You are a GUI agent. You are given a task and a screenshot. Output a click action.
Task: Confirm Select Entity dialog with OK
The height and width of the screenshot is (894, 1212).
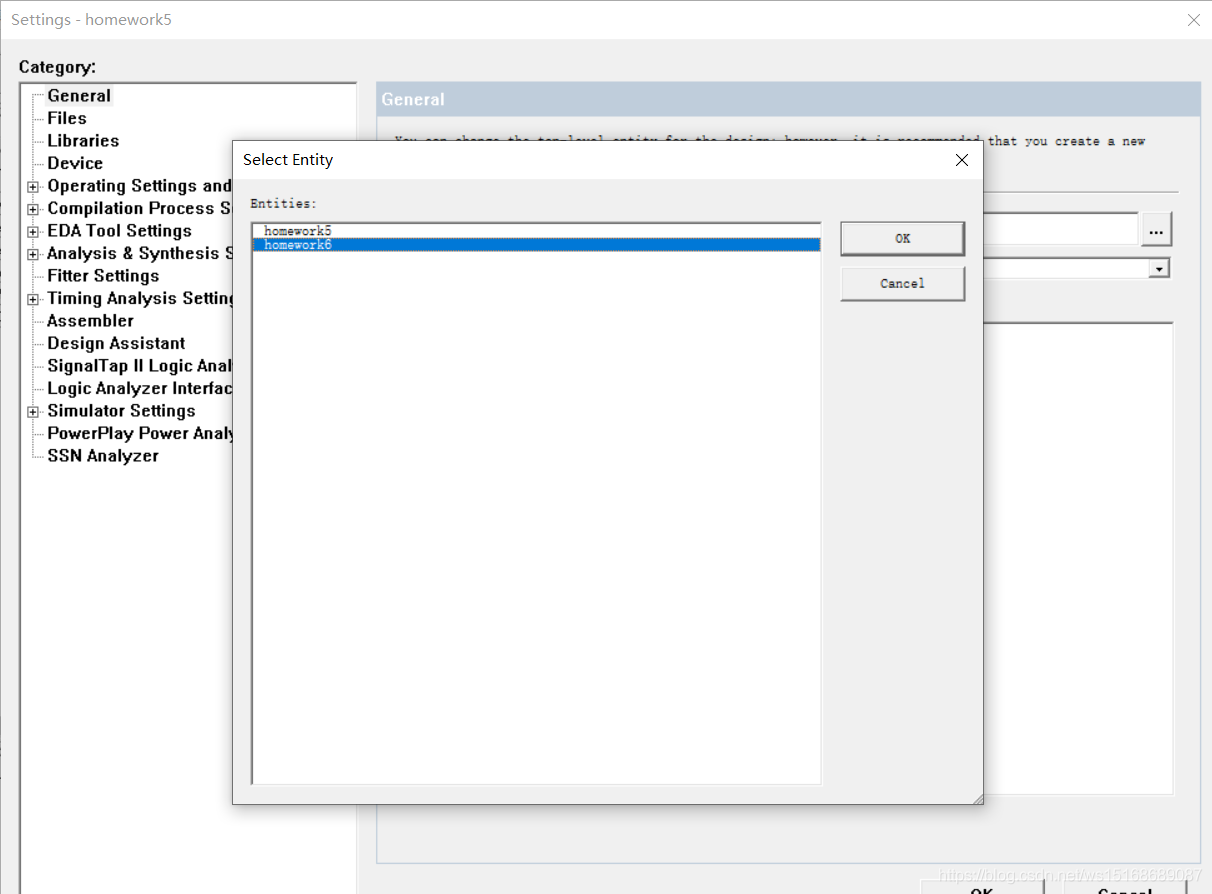[x=902, y=238]
